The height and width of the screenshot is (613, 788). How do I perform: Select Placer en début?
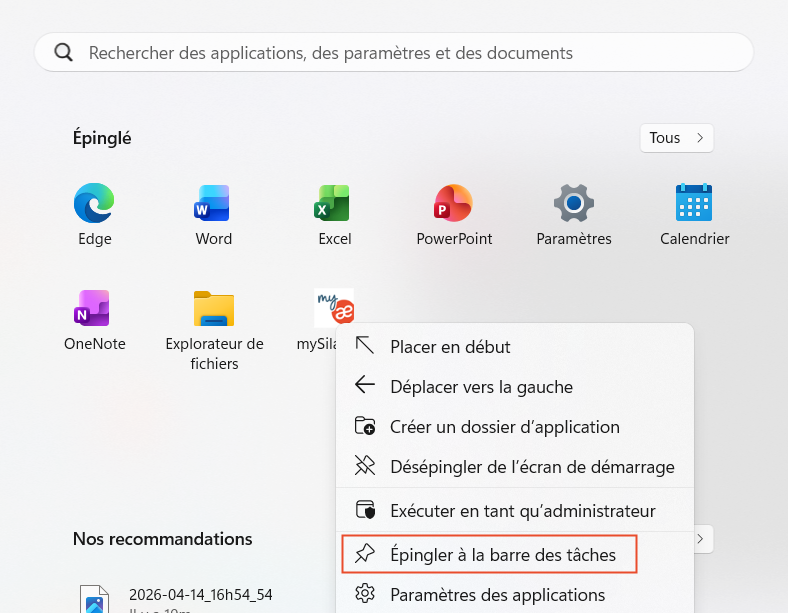515,347
